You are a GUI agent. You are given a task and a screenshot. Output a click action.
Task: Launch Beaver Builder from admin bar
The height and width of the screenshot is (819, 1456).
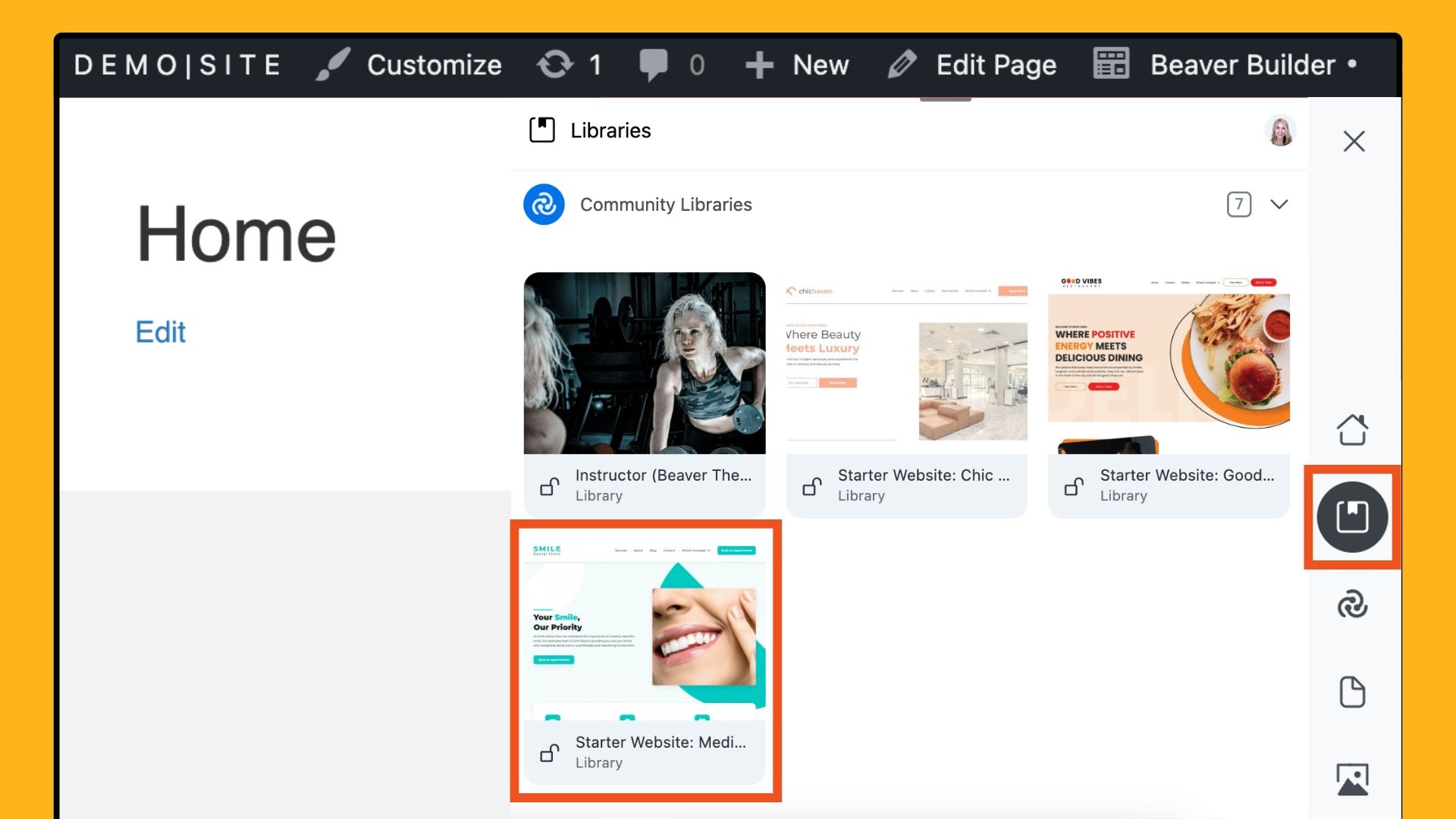click(x=1225, y=65)
